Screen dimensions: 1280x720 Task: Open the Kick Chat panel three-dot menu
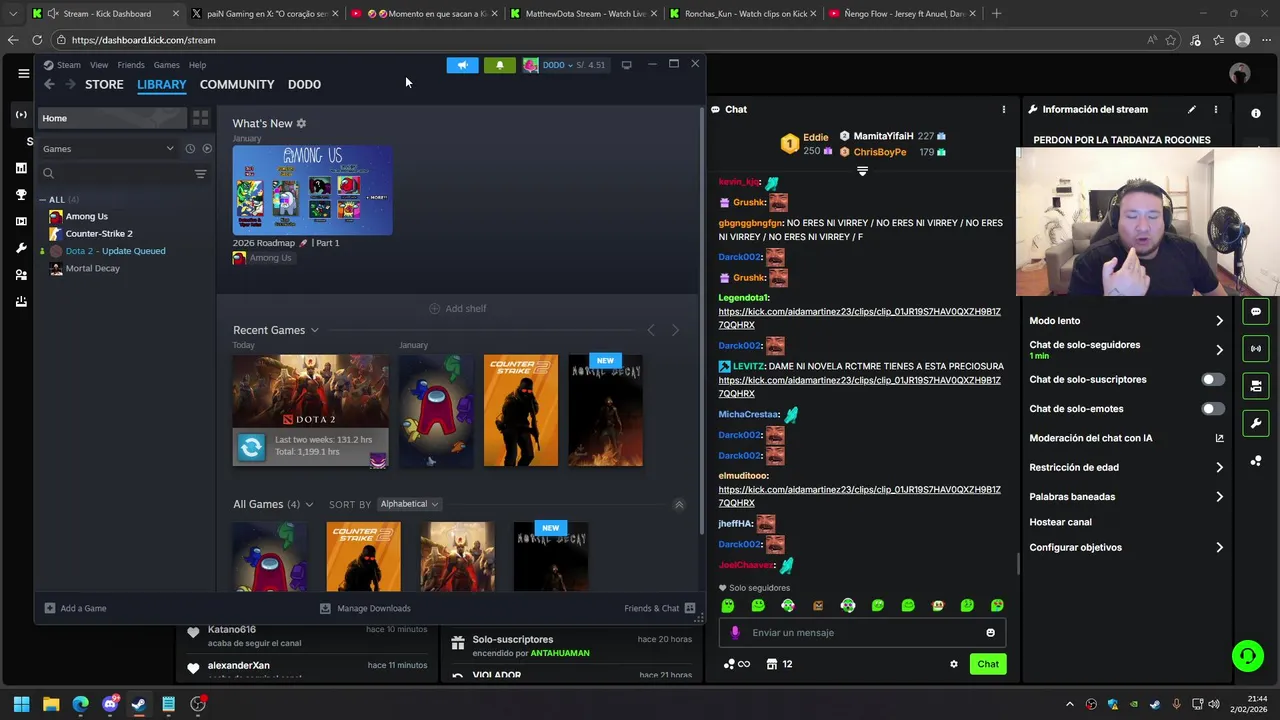point(1004,110)
